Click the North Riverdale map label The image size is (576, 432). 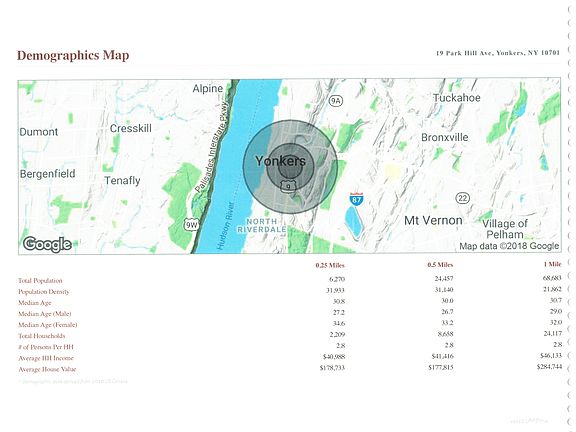tap(262, 225)
